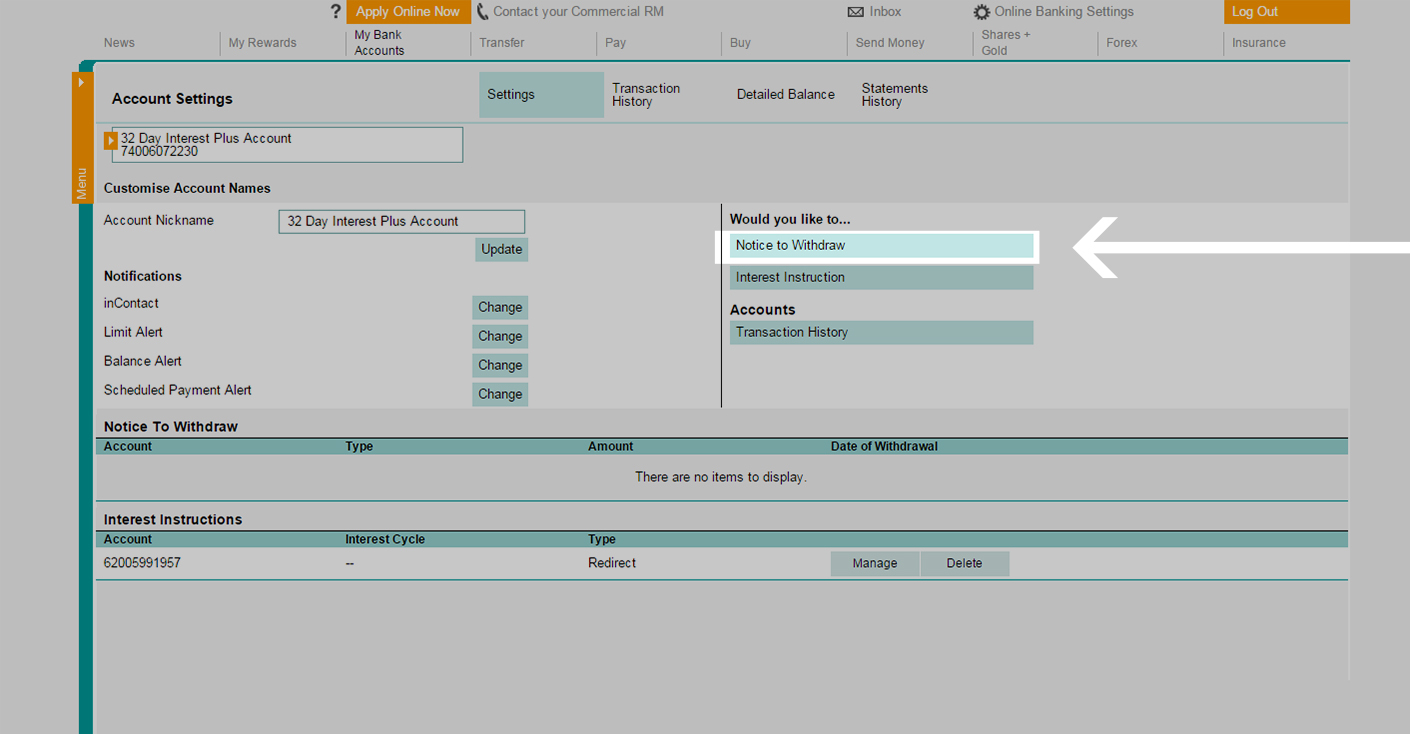Screen dimensions: 1410x734
Task: Open the Inbox envelope icon
Action: [855, 12]
